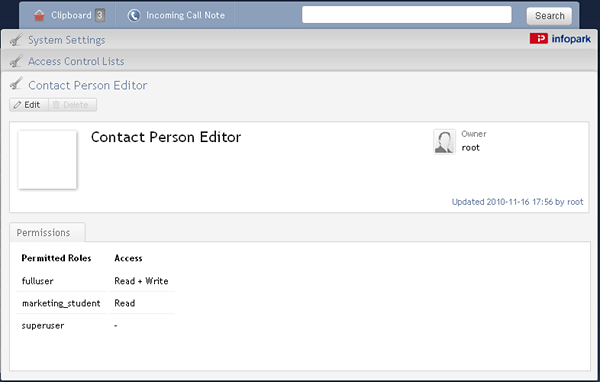
Task: Click the infopark logo
Action: point(560,39)
